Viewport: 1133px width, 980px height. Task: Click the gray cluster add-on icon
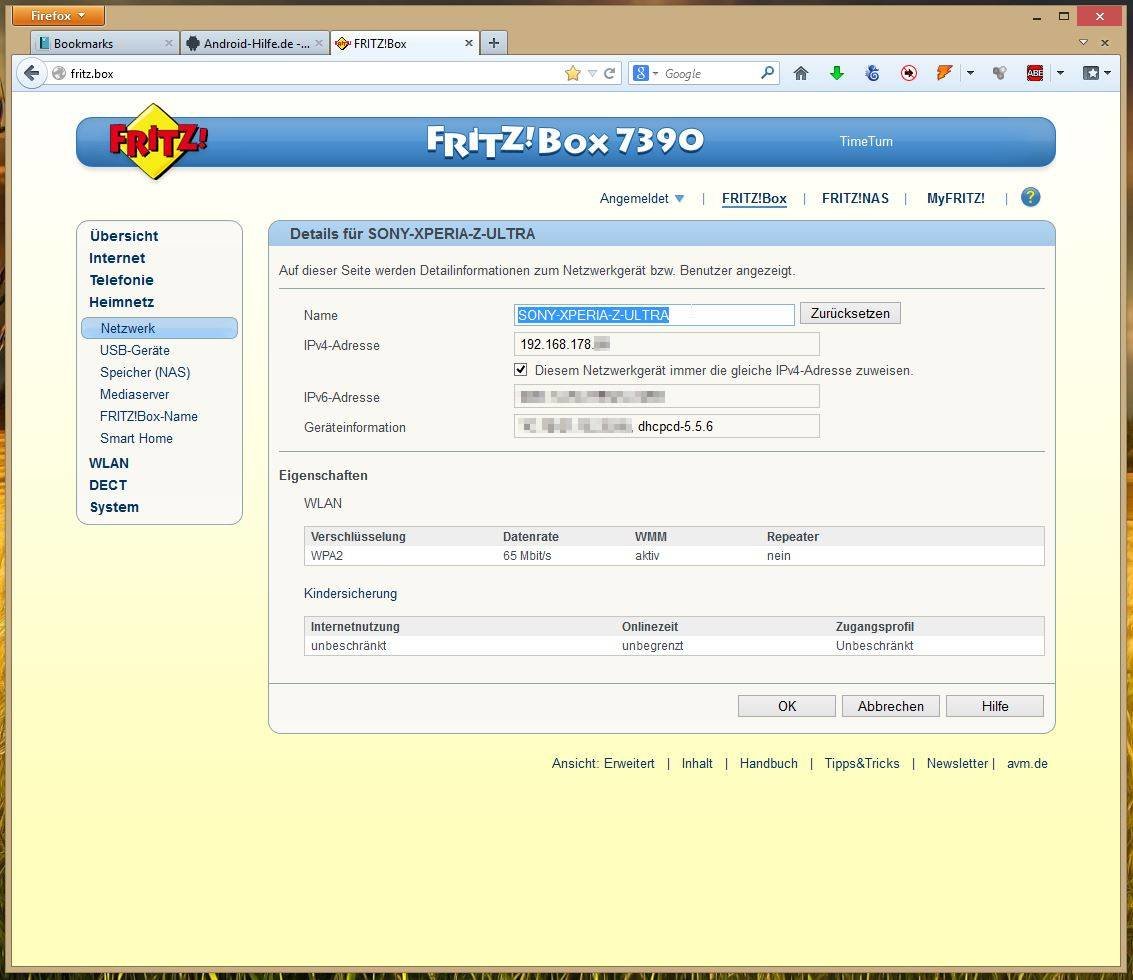[999, 73]
